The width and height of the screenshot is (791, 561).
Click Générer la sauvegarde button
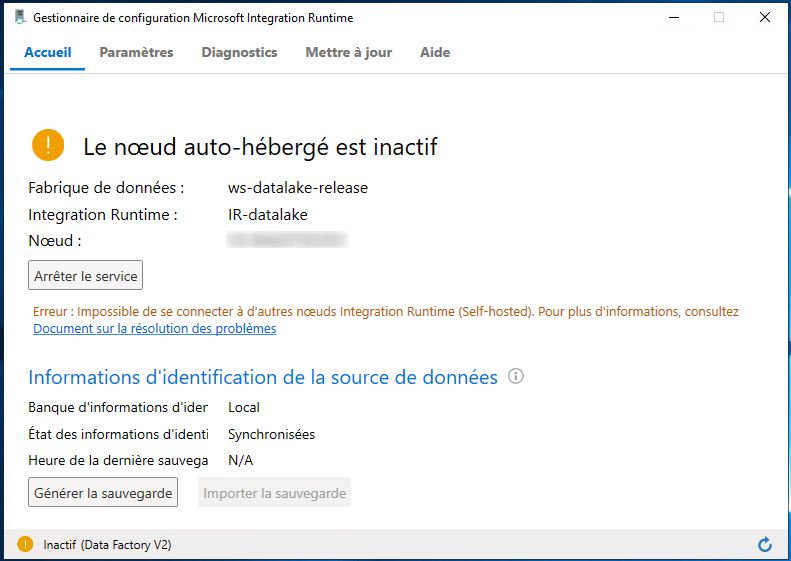coord(103,492)
